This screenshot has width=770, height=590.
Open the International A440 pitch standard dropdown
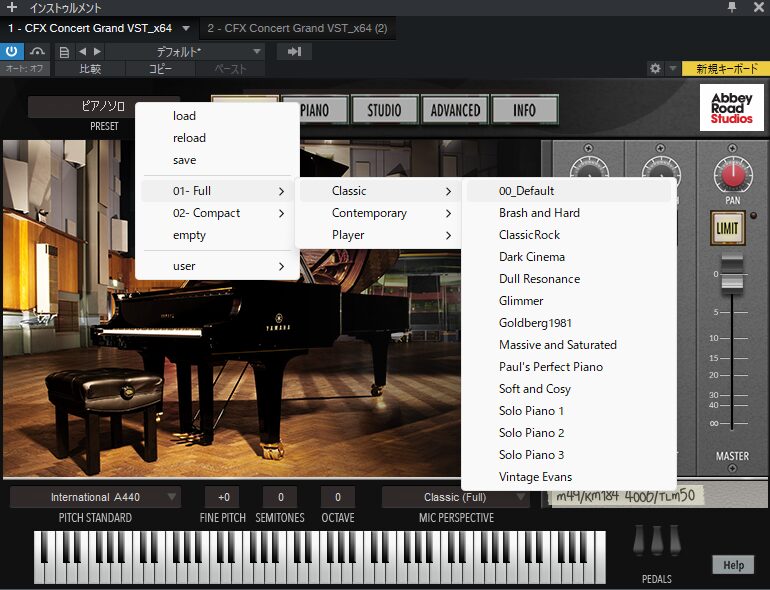tap(95, 498)
